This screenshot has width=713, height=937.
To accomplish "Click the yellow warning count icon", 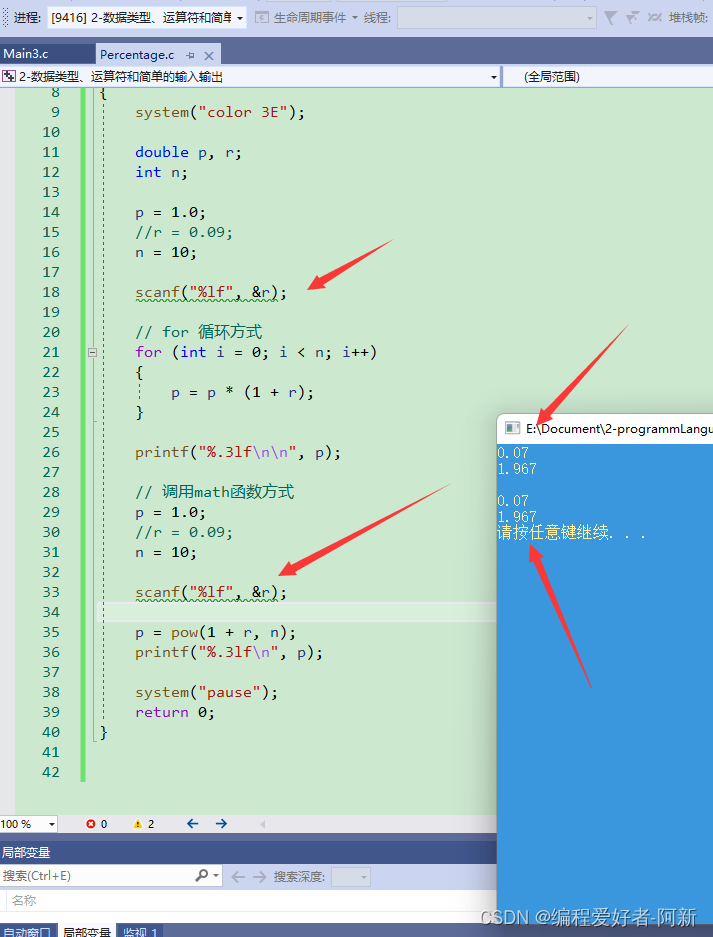I will pyautogui.click(x=137, y=824).
